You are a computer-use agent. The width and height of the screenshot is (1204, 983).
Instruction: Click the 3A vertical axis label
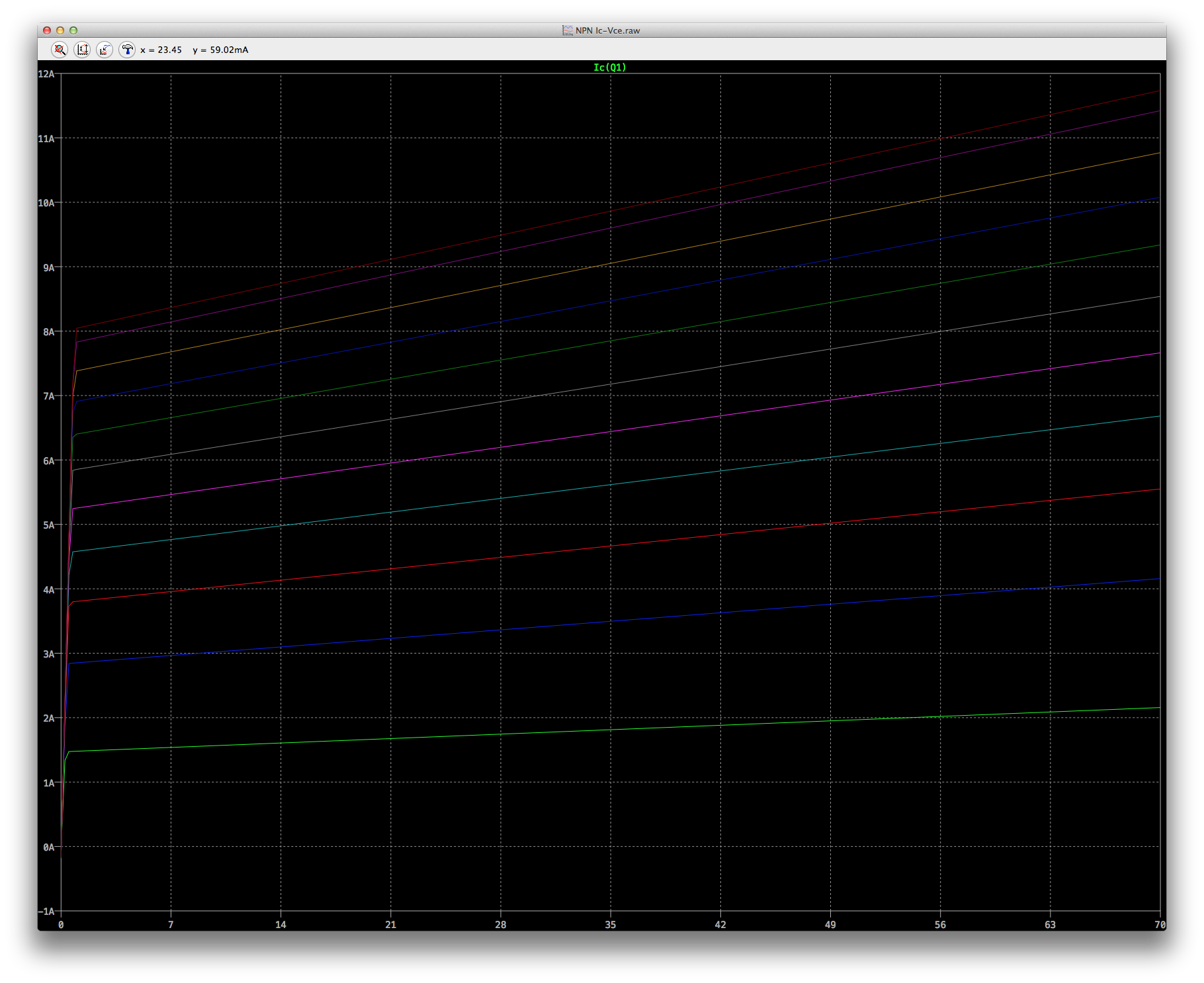coord(49,654)
